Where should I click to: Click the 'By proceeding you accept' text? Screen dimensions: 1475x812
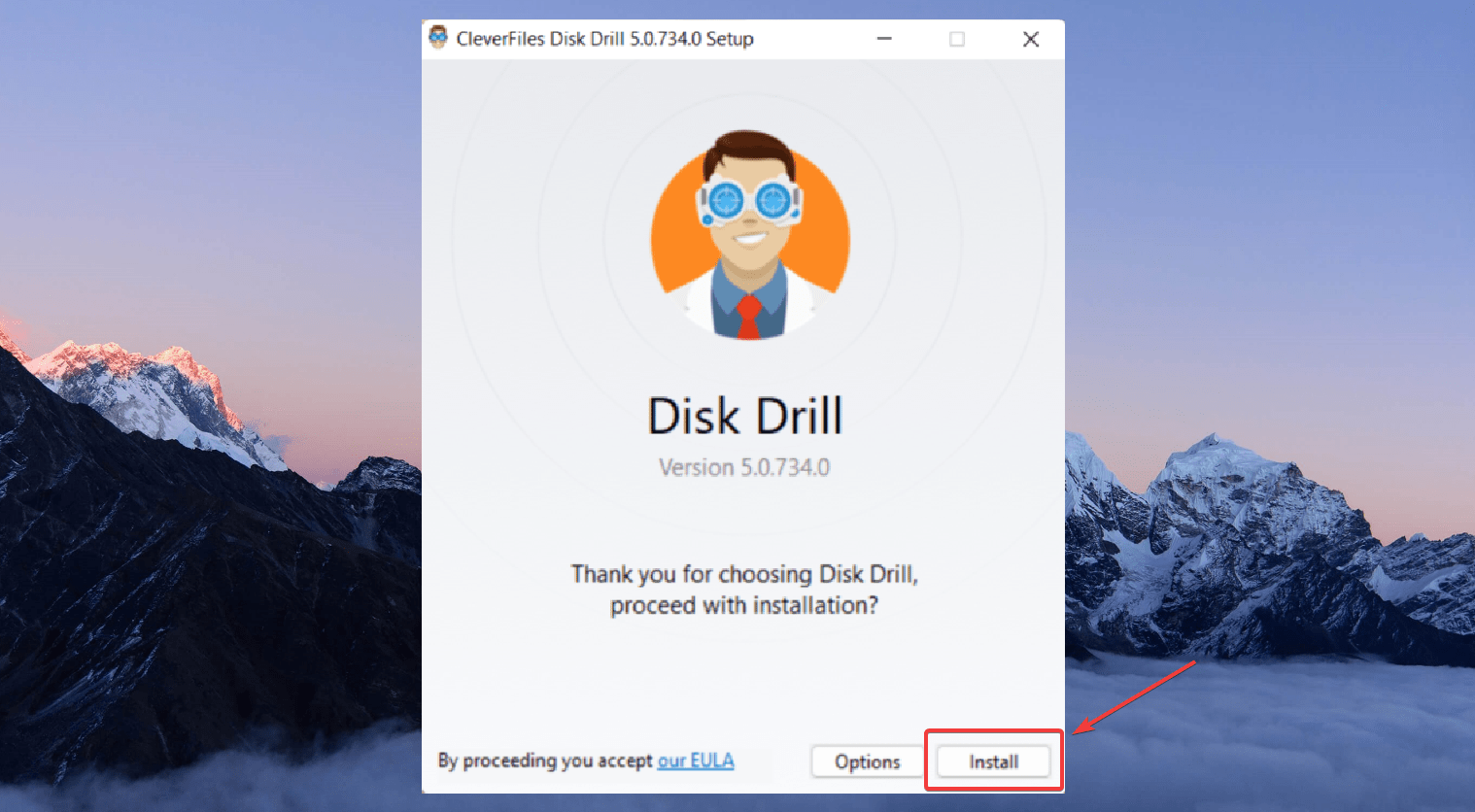[x=545, y=761]
